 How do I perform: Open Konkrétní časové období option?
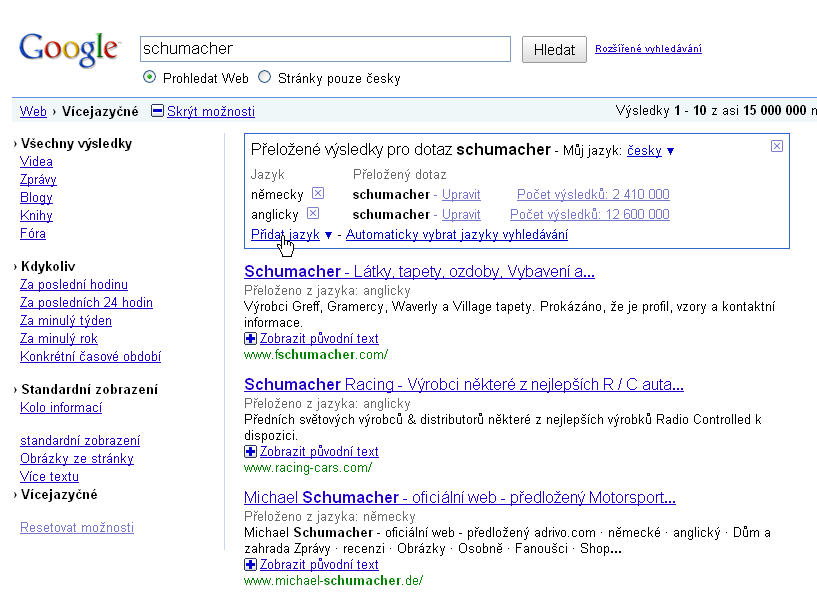pyautogui.click(x=91, y=357)
